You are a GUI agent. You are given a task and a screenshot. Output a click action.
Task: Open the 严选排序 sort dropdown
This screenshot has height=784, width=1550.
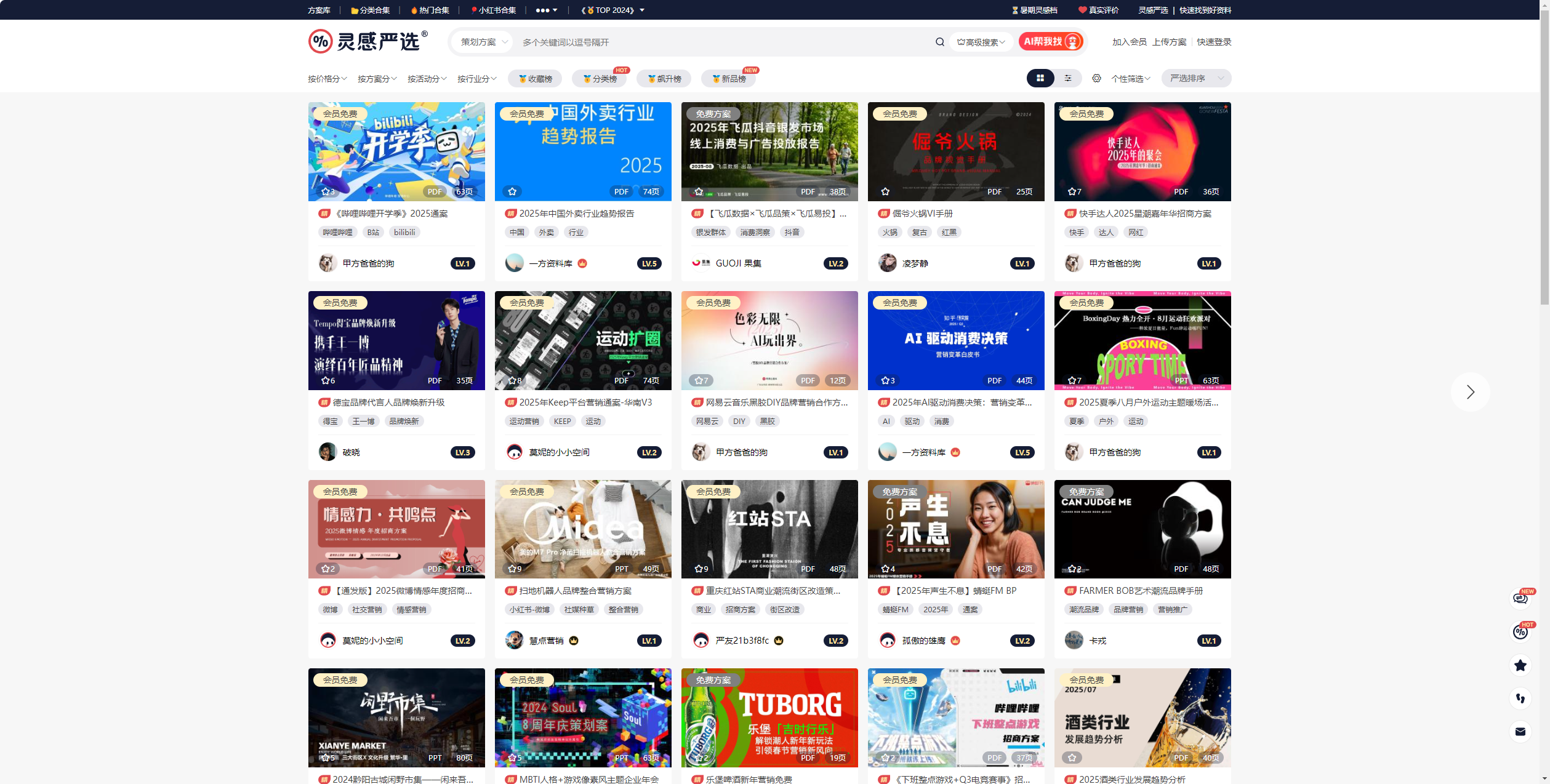[1195, 78]
